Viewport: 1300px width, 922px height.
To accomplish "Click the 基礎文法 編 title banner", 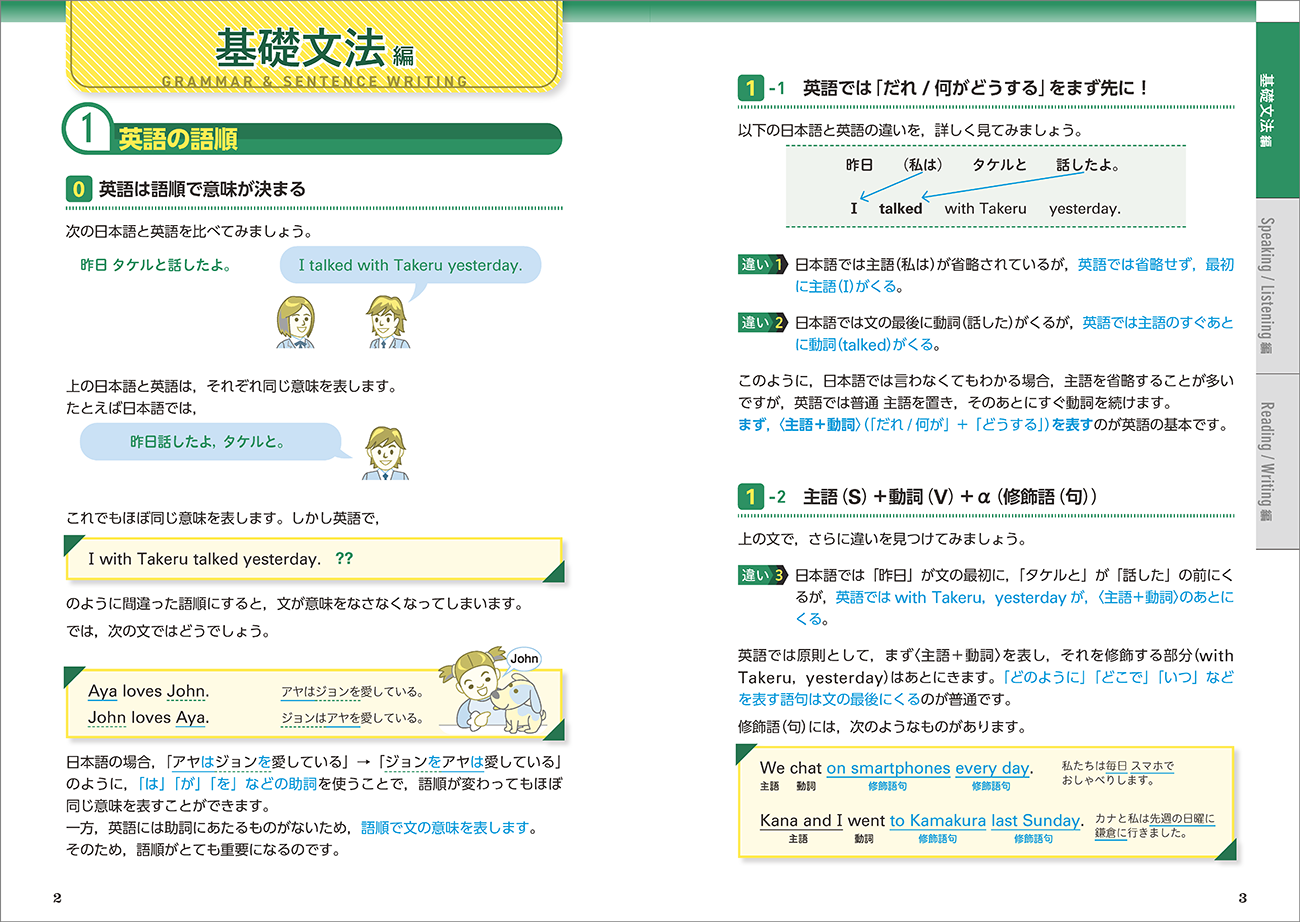I will 313,47.
